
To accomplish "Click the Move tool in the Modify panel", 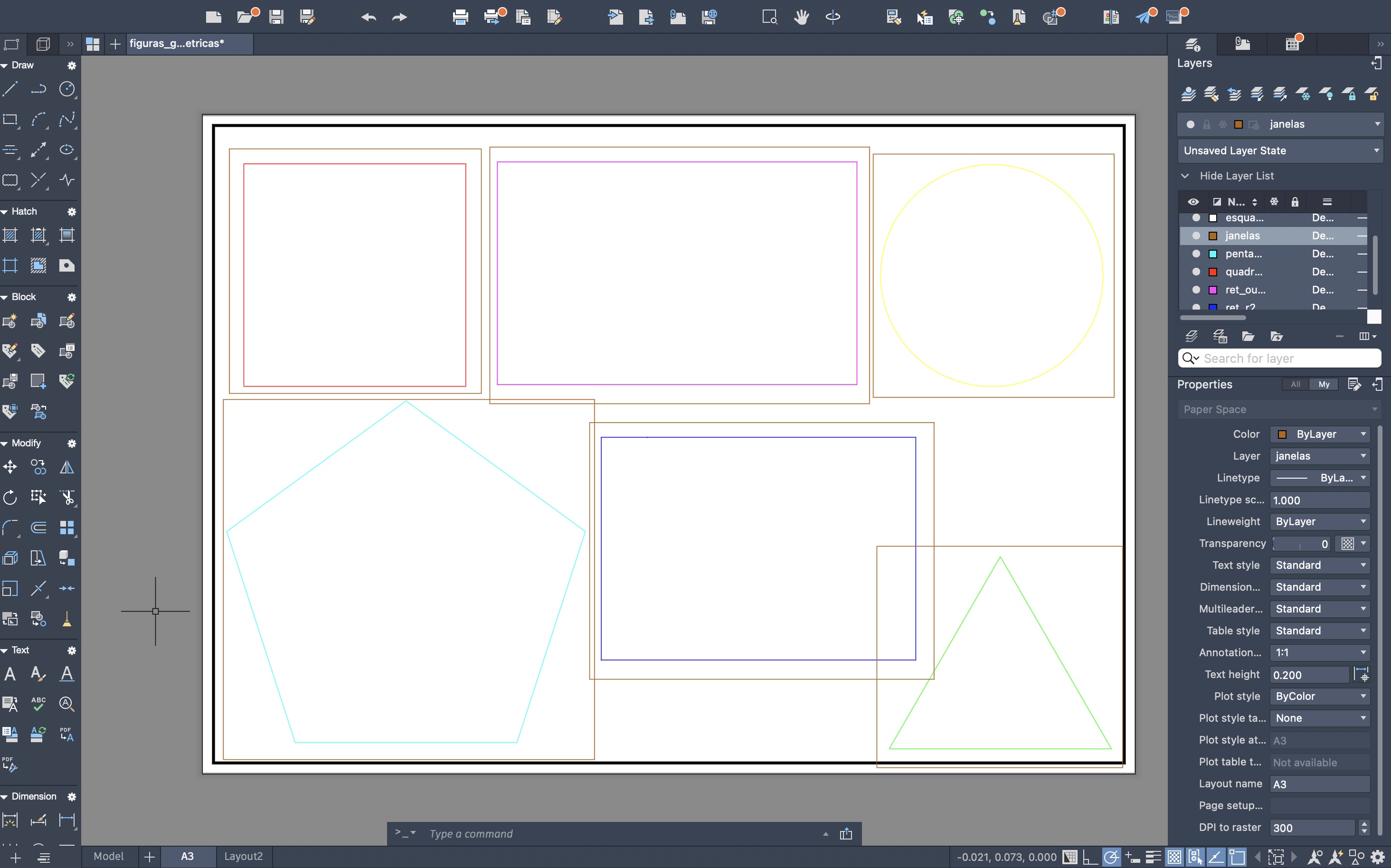I will pyautogui.click(x=10, y=467).
